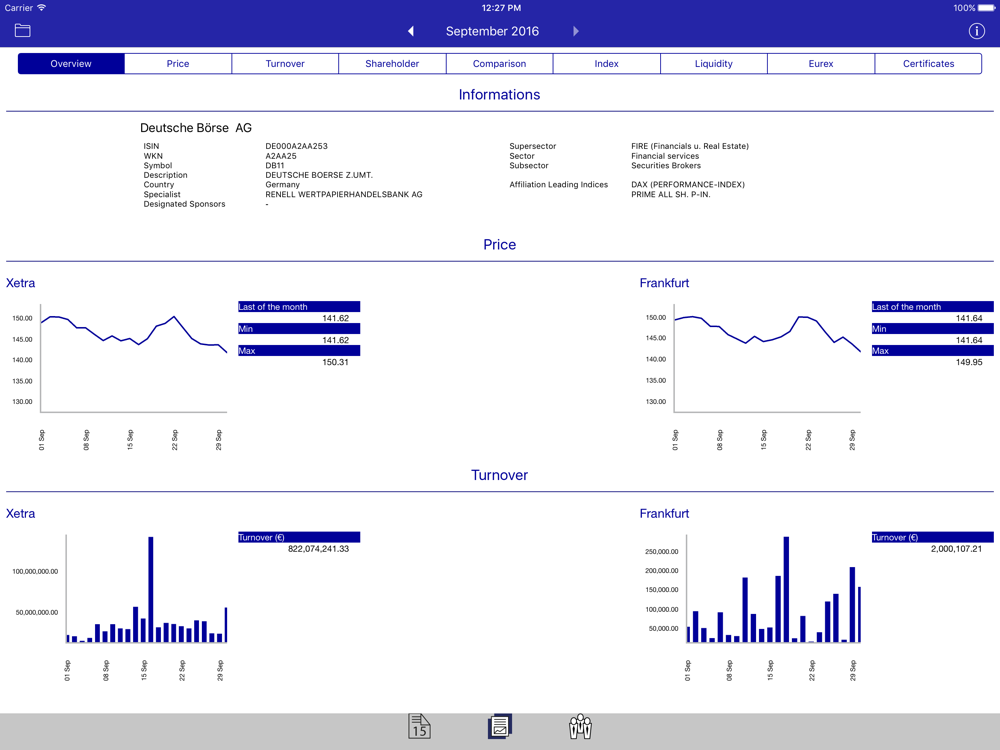This screenshot has height=750, width=1000.
Task: Tap the Frankfurt Last of the month label
Action: (932, 307)
